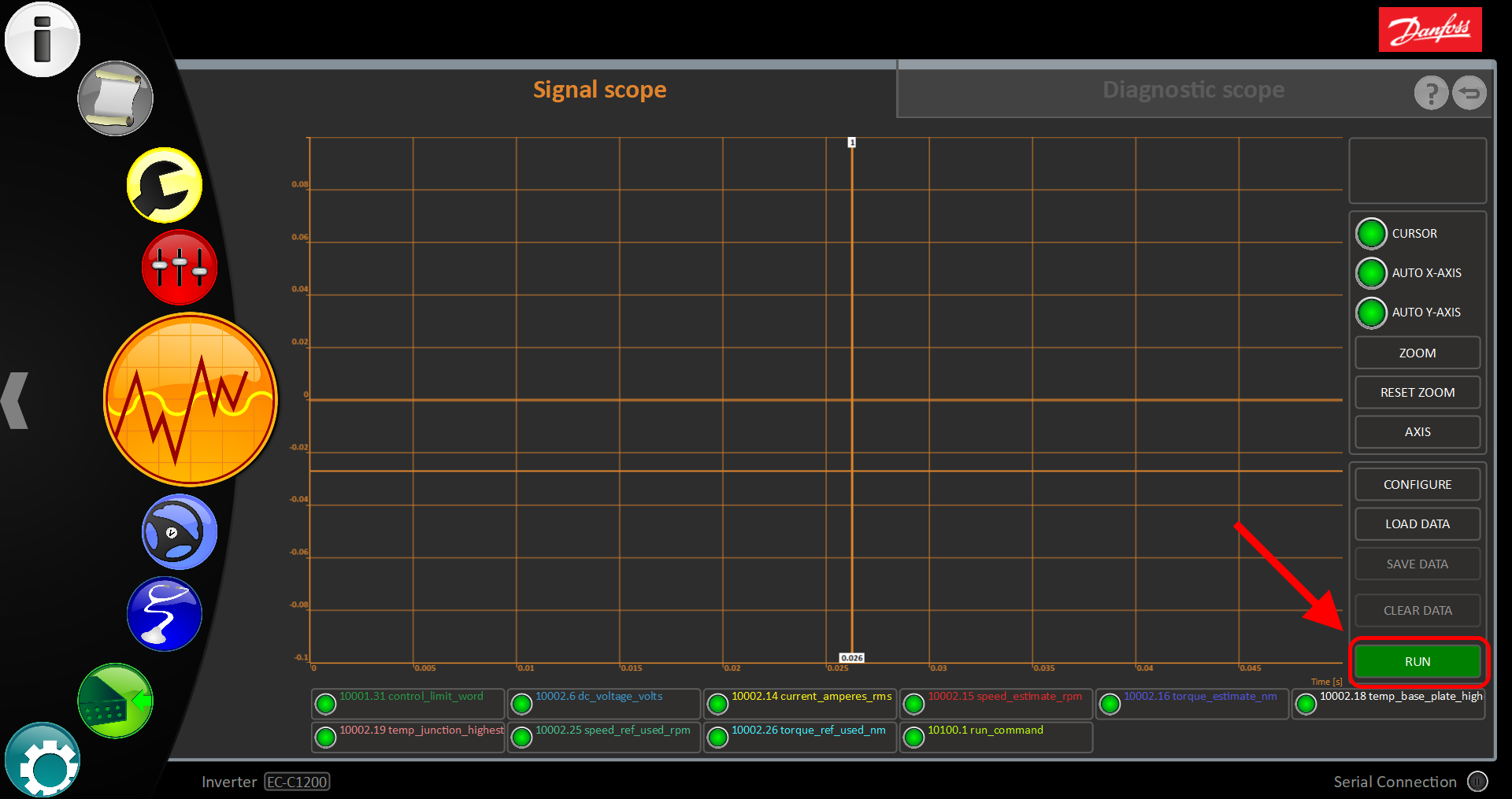Toggle the dc_voltage_volts signal visibility

521,704
